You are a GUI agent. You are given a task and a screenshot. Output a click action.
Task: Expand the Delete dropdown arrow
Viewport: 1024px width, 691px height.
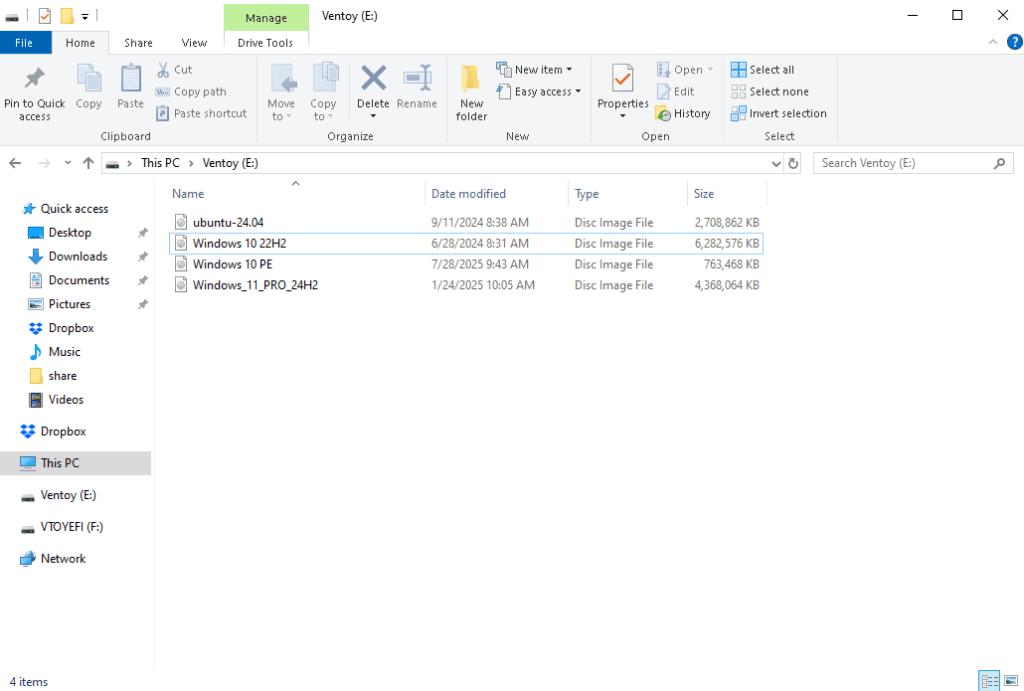[374, 116]
